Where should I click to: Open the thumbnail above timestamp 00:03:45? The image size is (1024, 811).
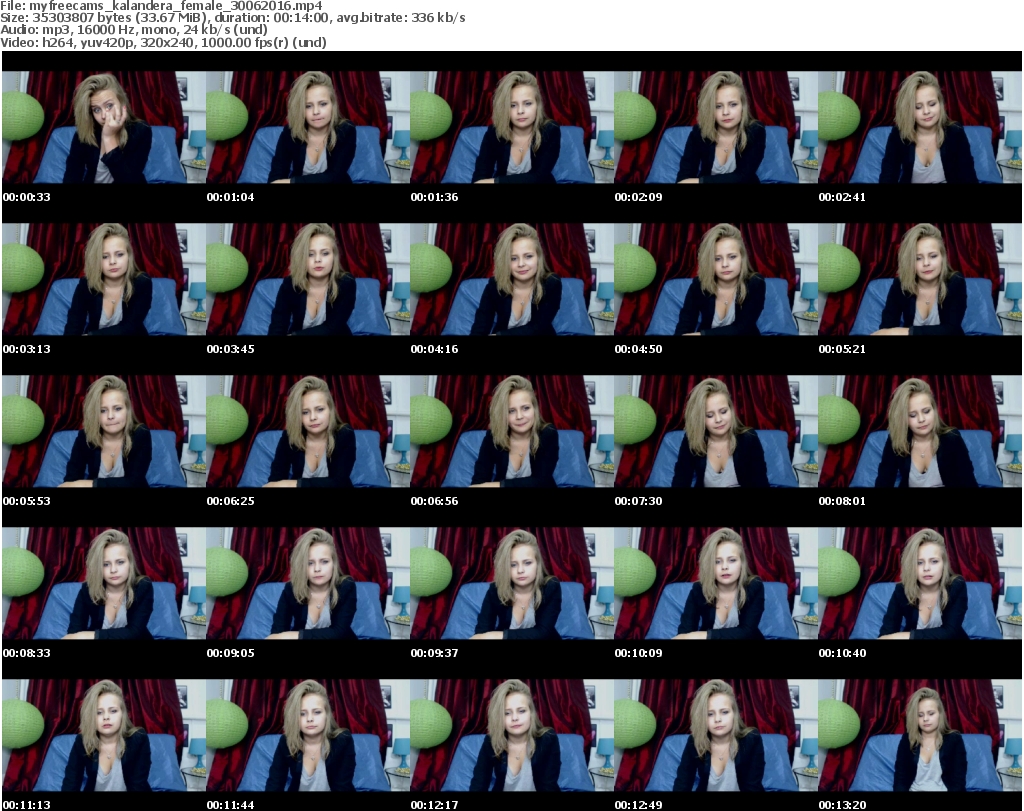[308, 279]
